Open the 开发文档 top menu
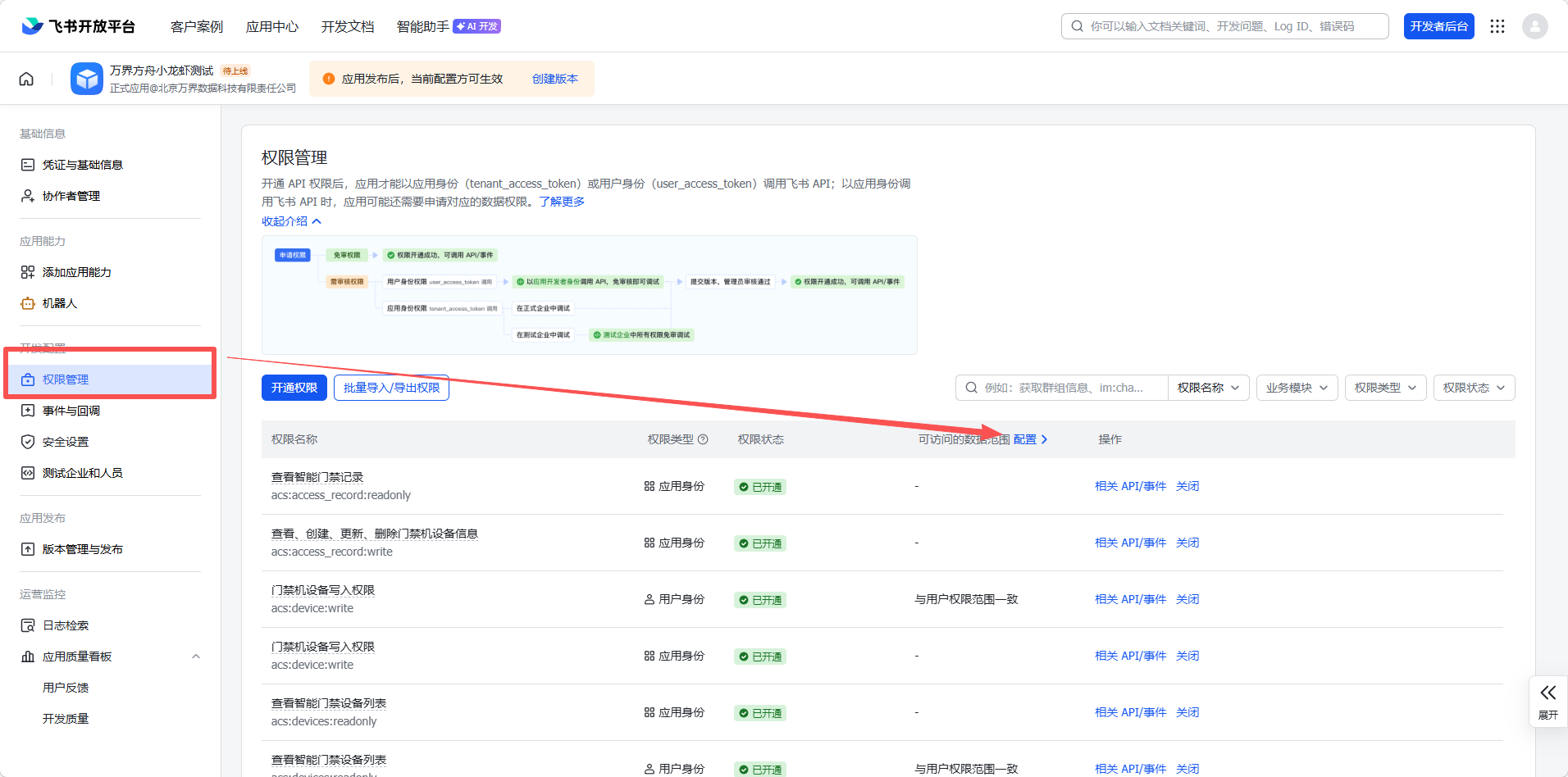1568x777 pixels. (348, 26)
